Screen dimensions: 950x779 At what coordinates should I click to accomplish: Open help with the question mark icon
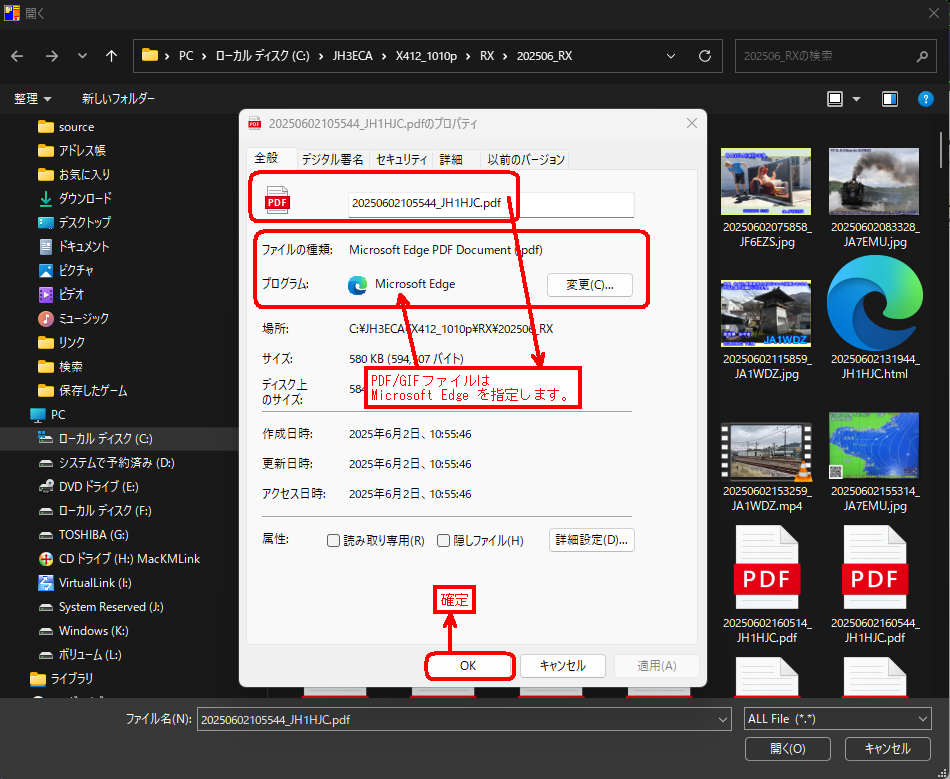click(926, 99)
